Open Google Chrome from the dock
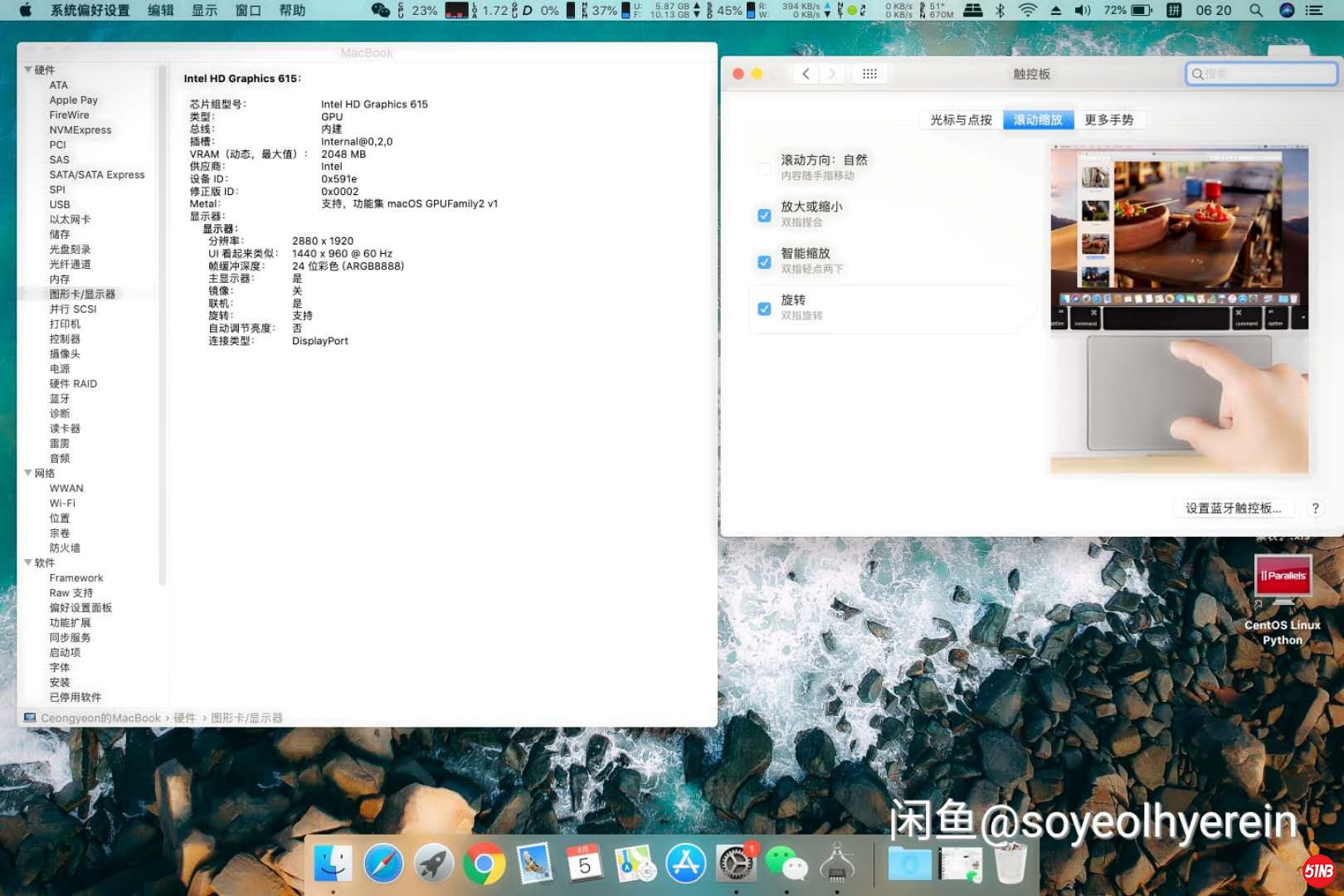The image size is (1344, 896). click(485, 865)
